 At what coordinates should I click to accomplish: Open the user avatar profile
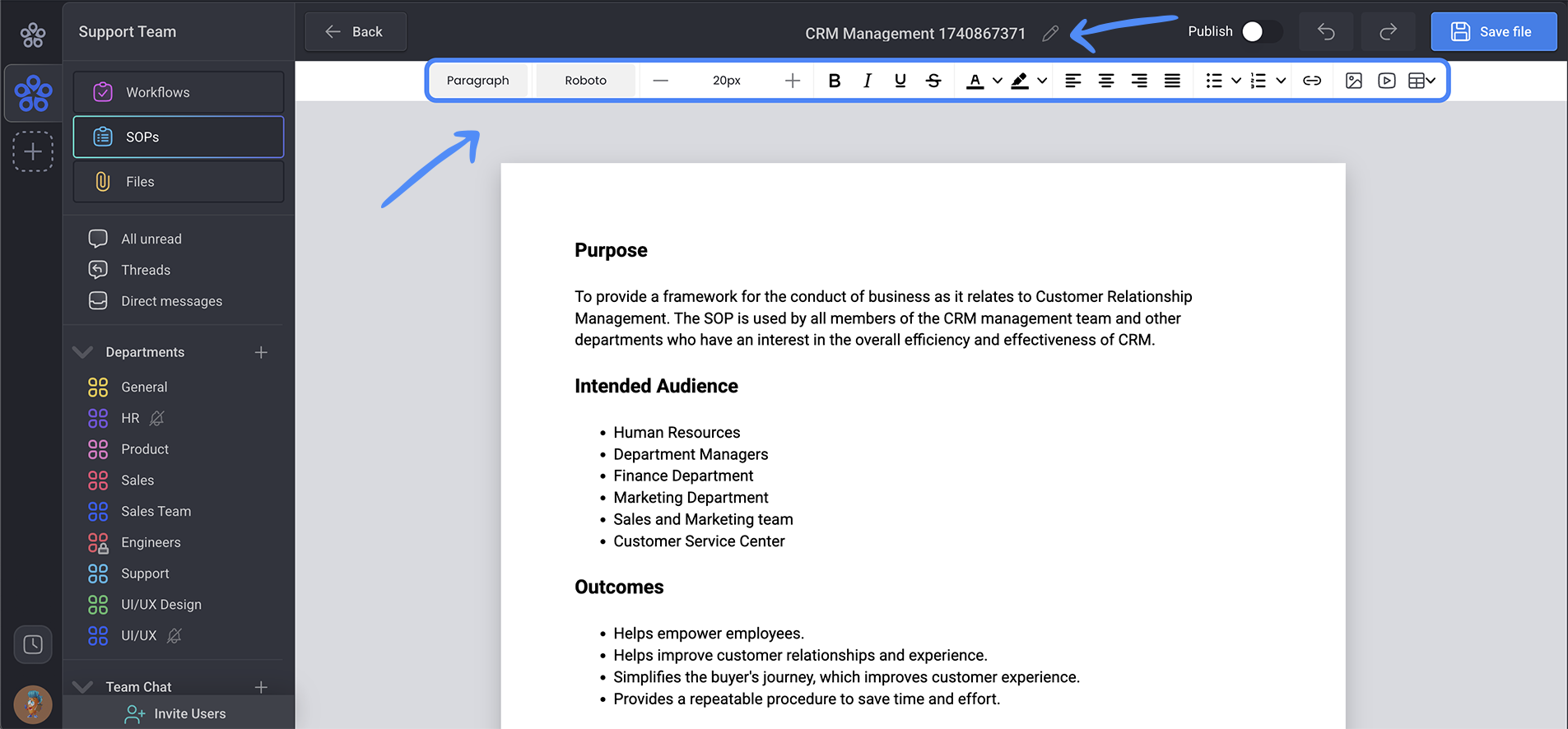33,705
